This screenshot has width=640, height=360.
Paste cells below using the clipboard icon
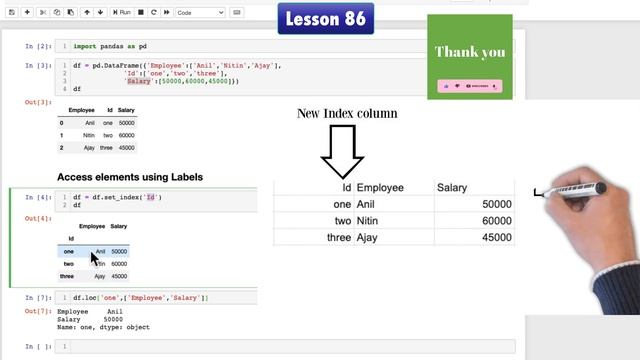(x=71, y=13)
